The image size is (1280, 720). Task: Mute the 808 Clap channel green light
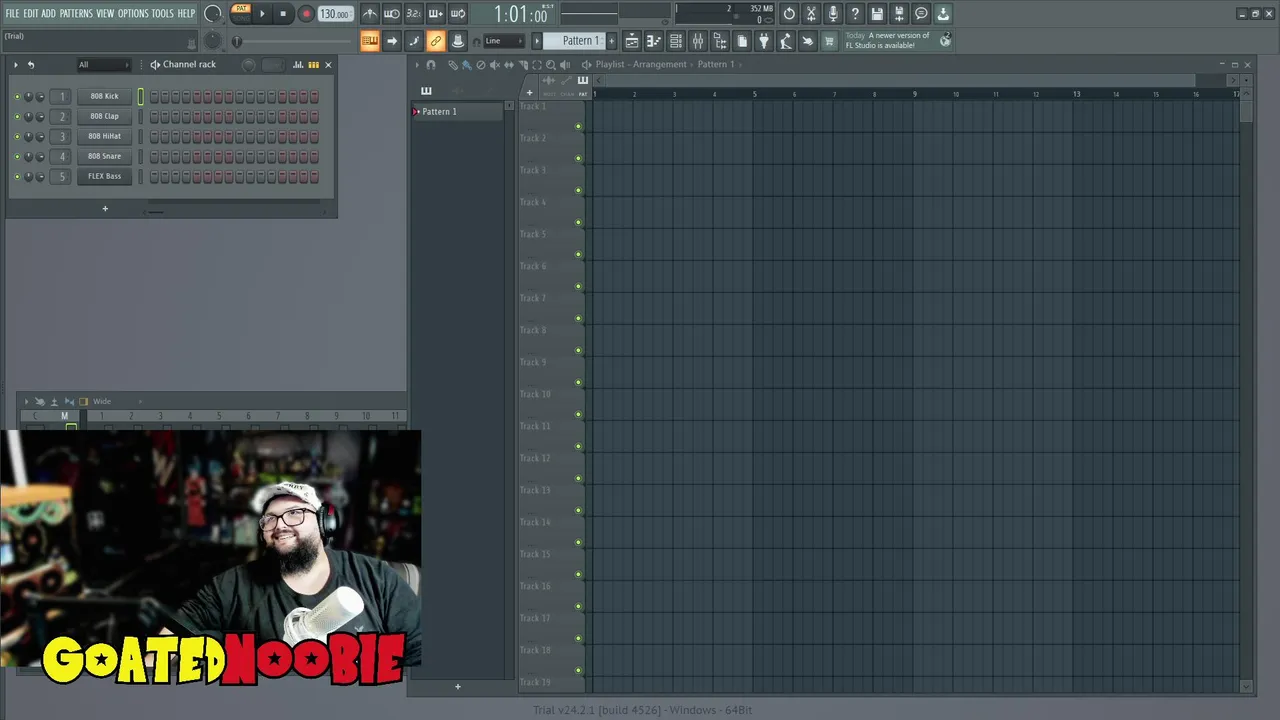[x=17, y=116]
